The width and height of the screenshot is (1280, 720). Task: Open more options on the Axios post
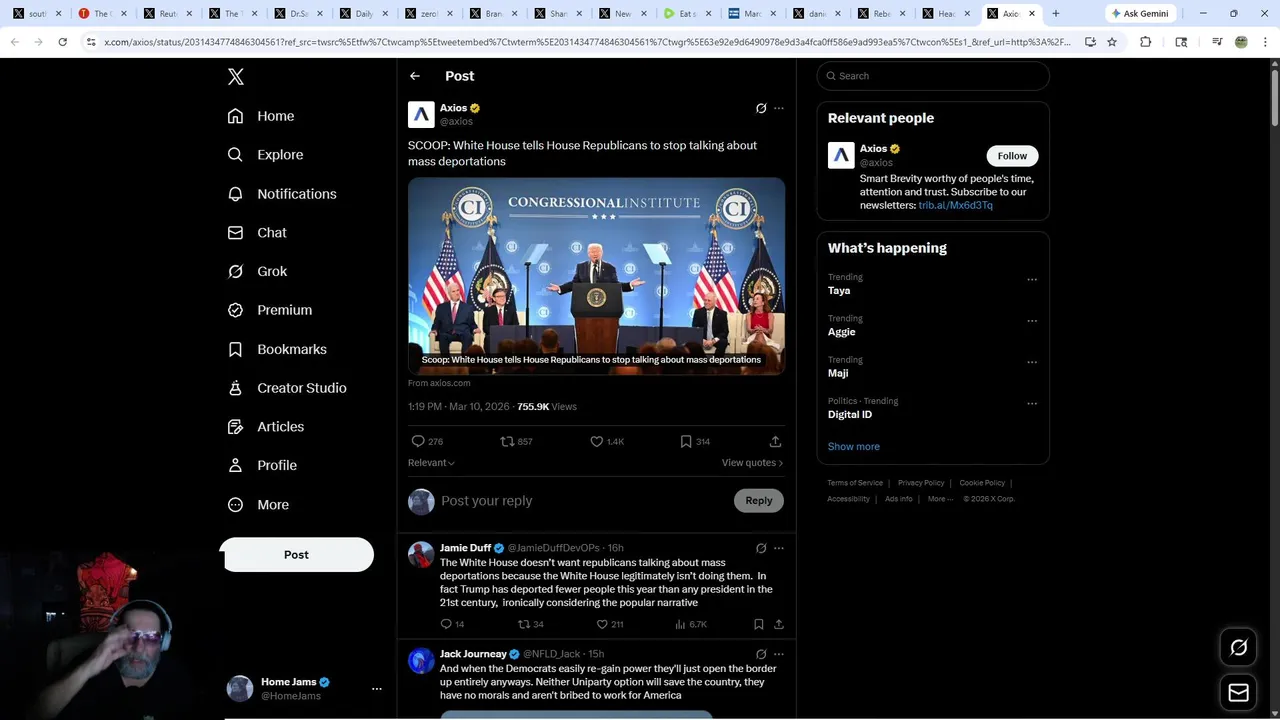click(x=779, y=108)
